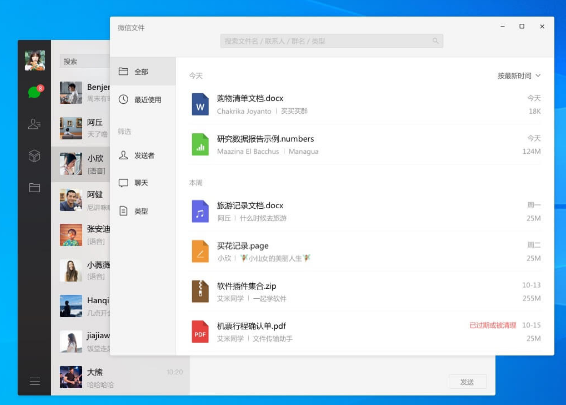
Task: Close the WeChat files window
Action: click(542, 27)
